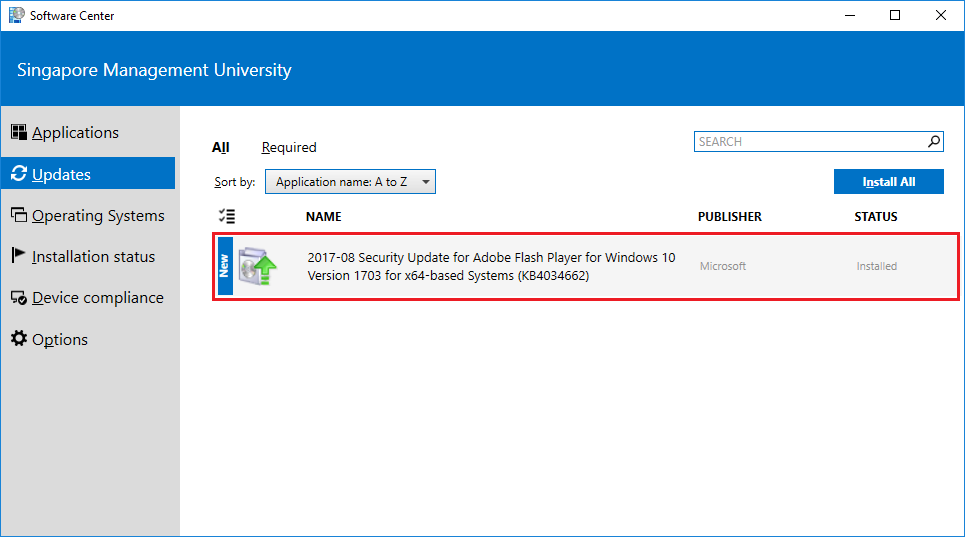Switch to the All filter tab
The width and height of the screenshot is (965, 537).
(220, 148)
